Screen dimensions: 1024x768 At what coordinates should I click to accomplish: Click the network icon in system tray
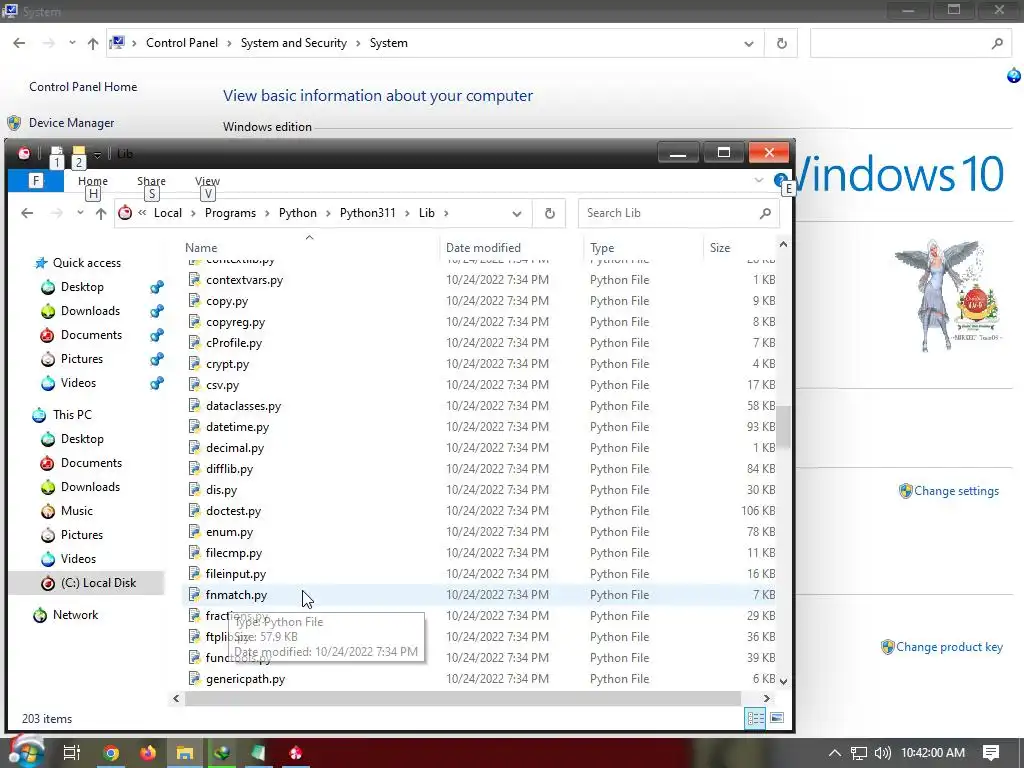pos(859,753)
